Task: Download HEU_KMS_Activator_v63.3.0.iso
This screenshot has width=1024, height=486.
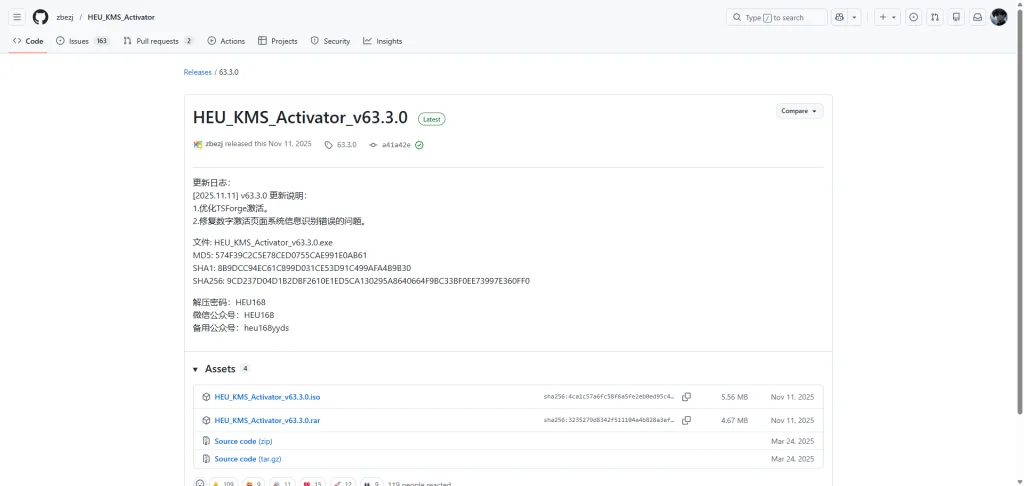Action: point(267,397)
